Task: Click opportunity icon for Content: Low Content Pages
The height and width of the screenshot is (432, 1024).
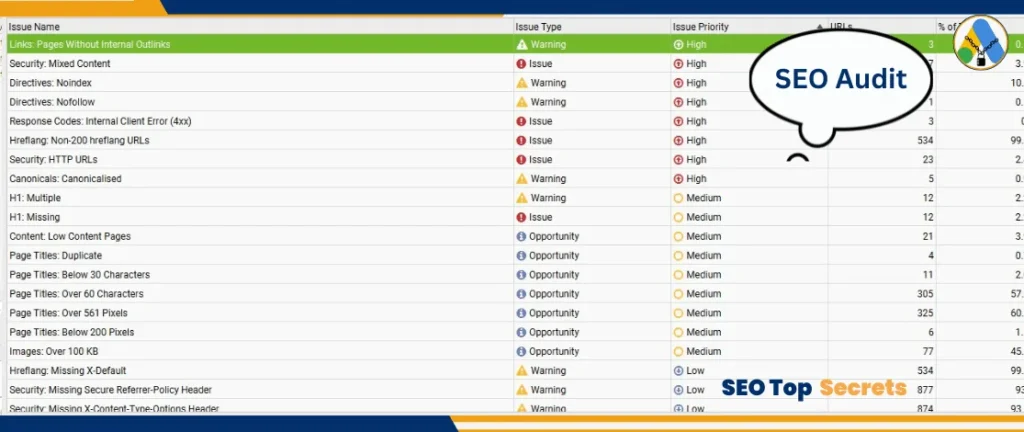Action: click(x=521, y=237)
